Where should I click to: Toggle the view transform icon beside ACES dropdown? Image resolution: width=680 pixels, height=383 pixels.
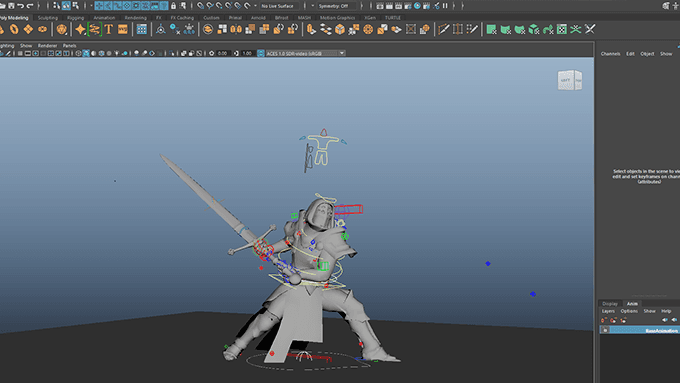click(261, 53)
